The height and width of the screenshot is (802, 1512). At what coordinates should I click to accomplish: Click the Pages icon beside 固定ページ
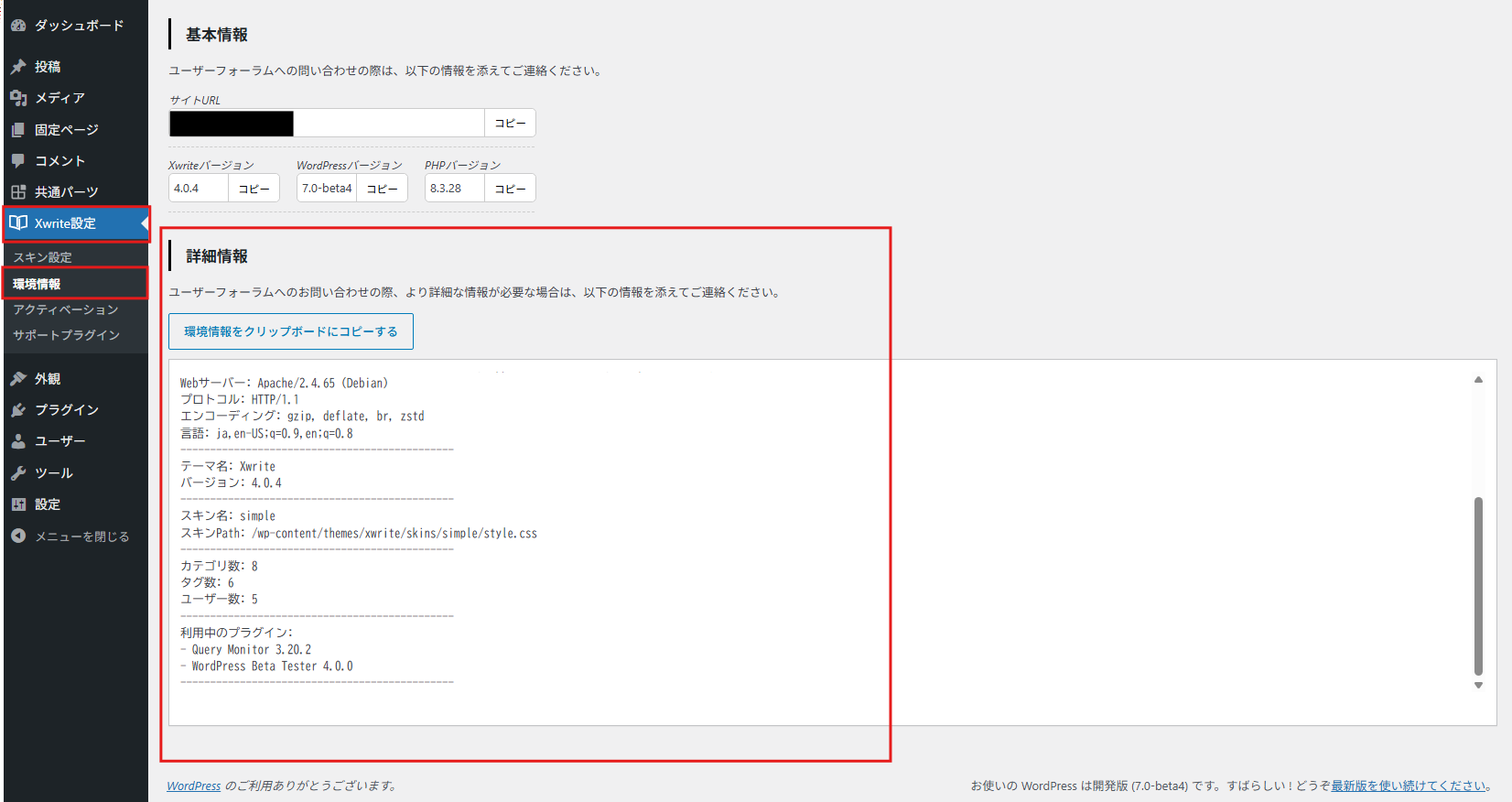18,130
